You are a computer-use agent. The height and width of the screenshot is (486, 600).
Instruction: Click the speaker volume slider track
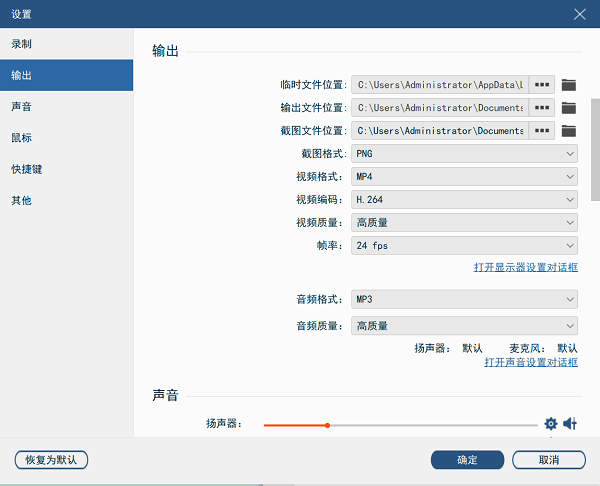coord(430,425)
